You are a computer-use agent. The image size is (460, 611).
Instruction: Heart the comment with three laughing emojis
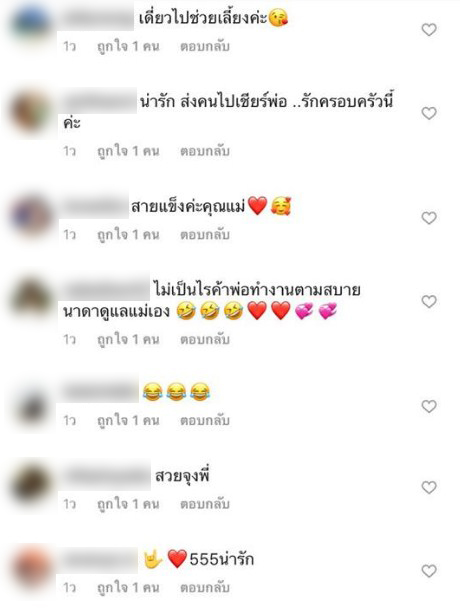pos(429,406)
